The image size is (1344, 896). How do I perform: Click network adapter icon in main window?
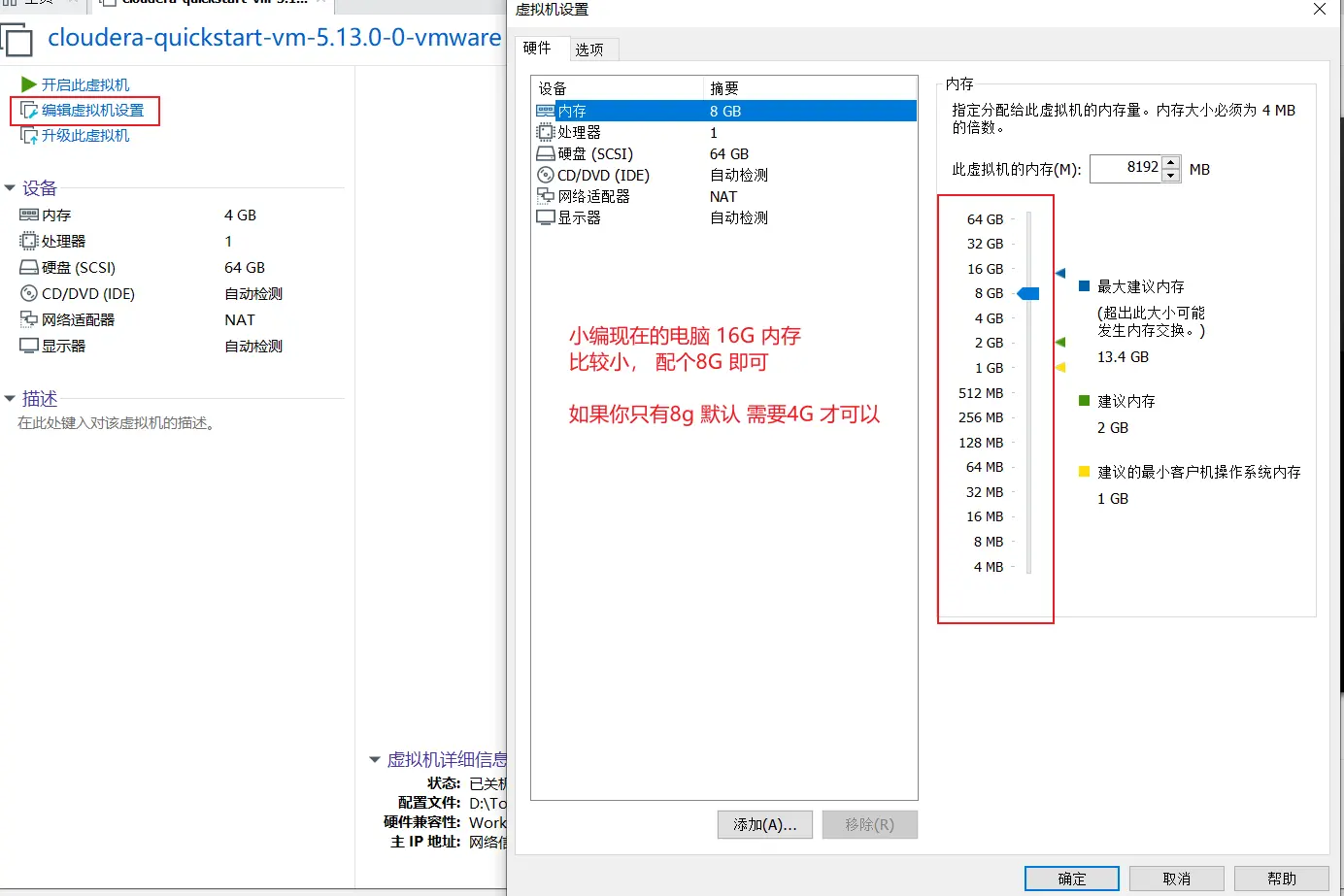(29, 319)
